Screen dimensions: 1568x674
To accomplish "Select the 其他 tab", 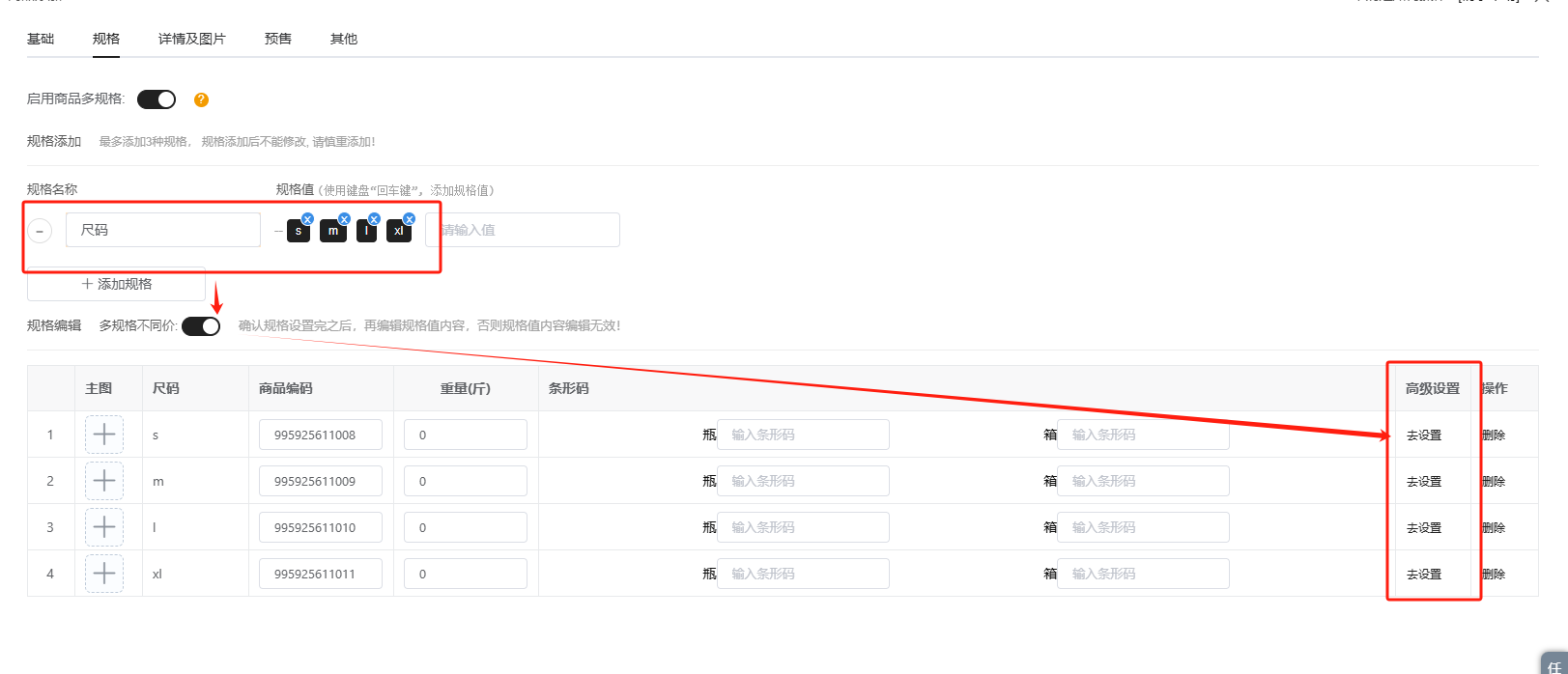I will [x=344, y=39].
